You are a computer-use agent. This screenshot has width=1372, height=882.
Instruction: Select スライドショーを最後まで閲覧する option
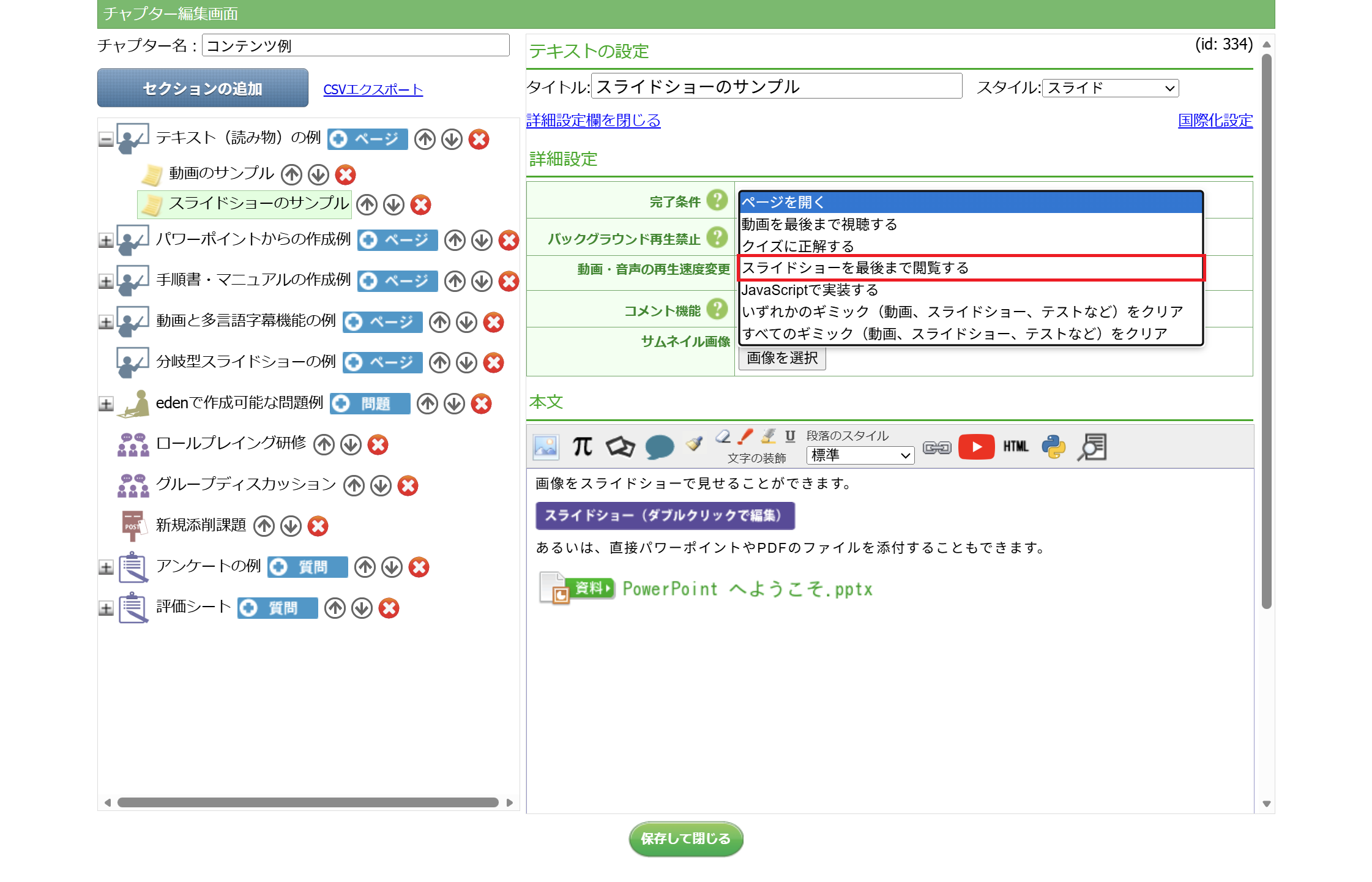coord(971,268)
